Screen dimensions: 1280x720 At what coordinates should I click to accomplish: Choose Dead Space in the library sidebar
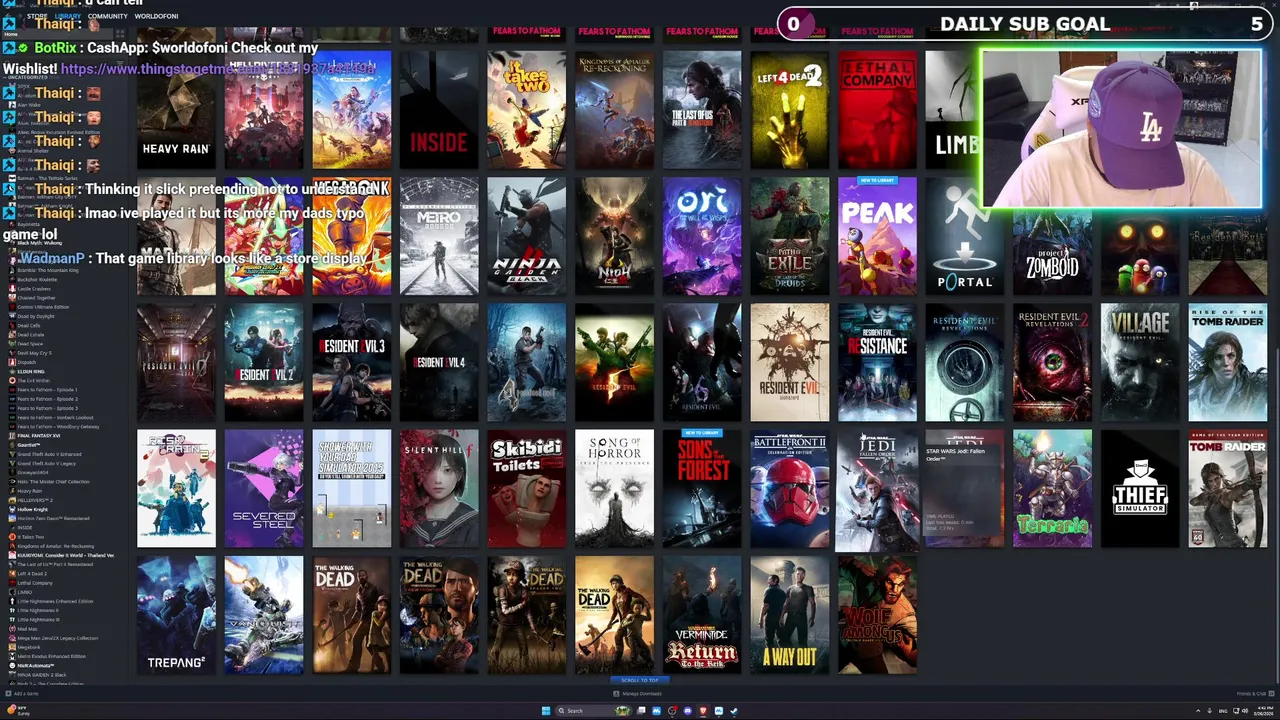[x=30, y=344]
